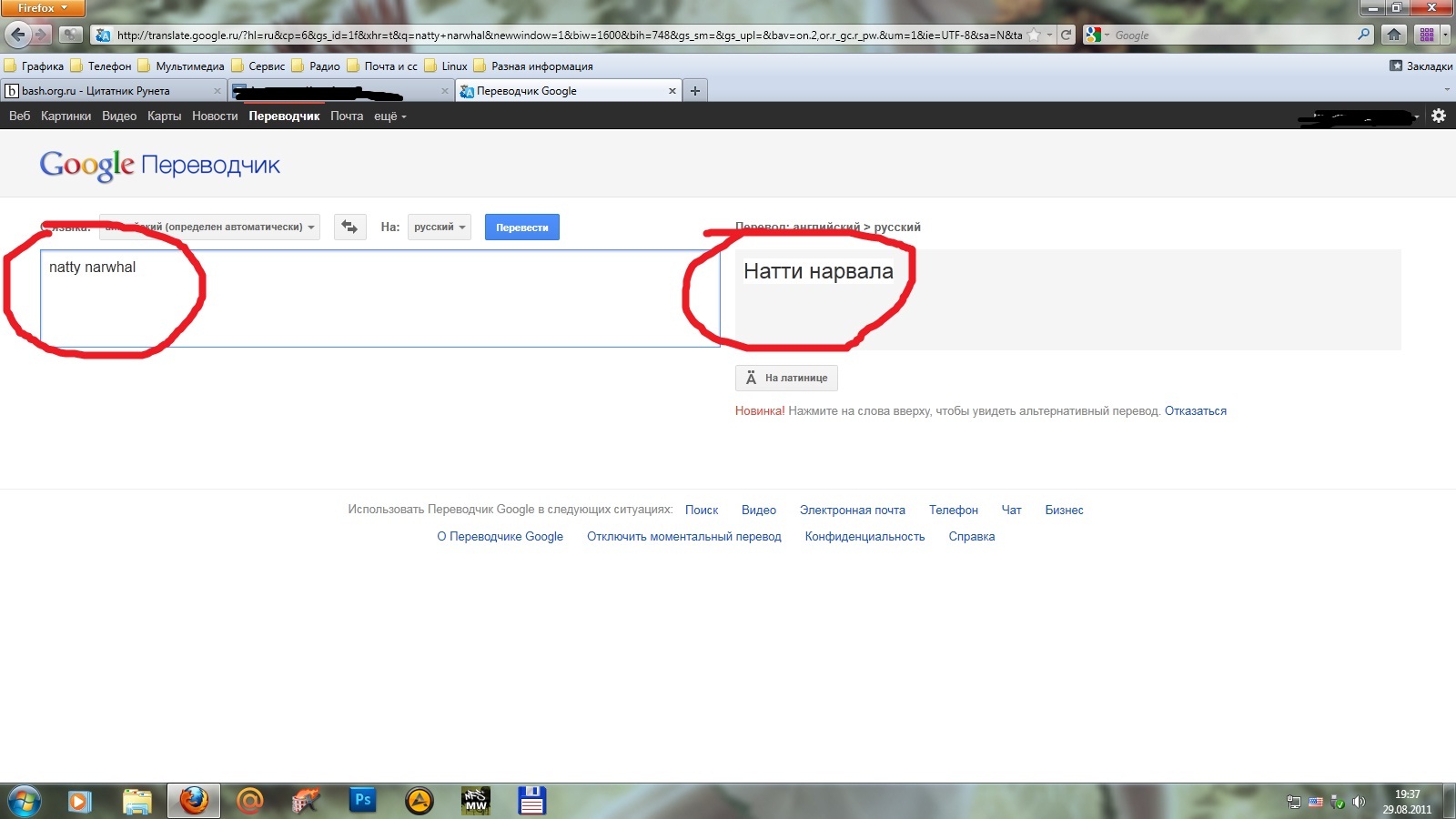Expand the ещё menu in Google bar
This screenshot has height=819, width=1456.
pos(389,116)
